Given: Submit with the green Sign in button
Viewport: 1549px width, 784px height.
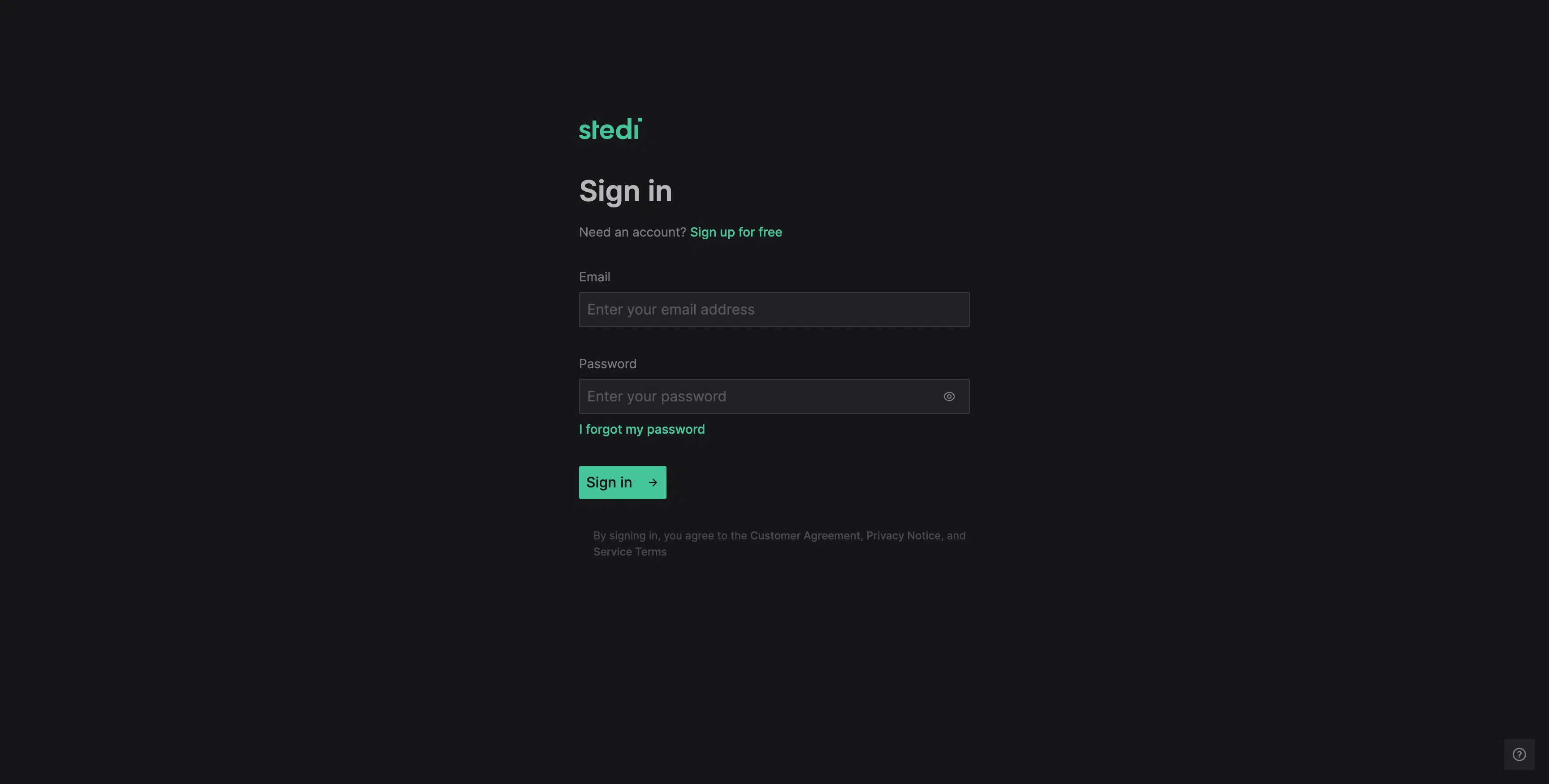Looking at the screenshot, I should tap(623, 482).
